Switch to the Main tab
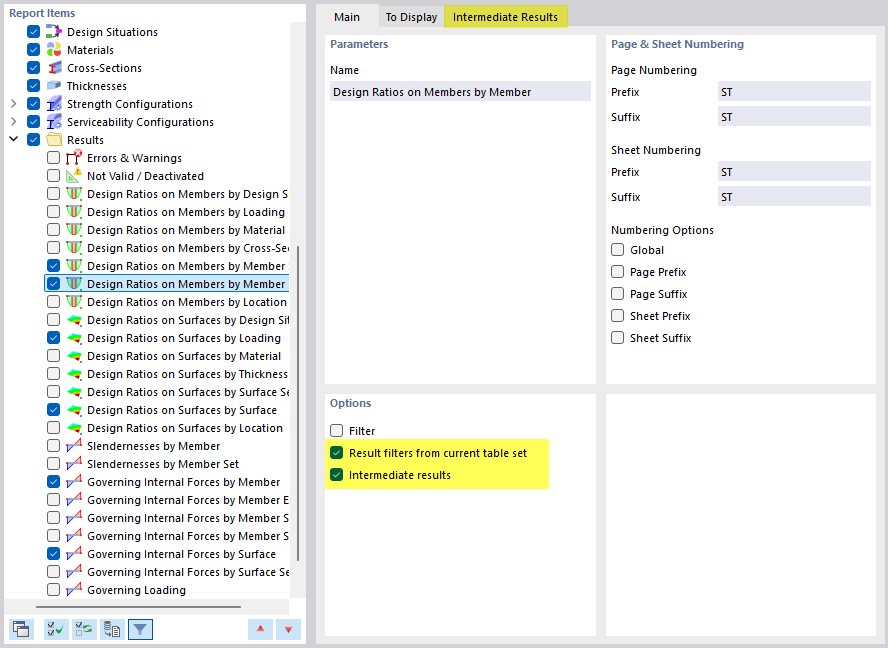Image resolution: width=888 pixels, height=648 pixels. tap(346, 16)
